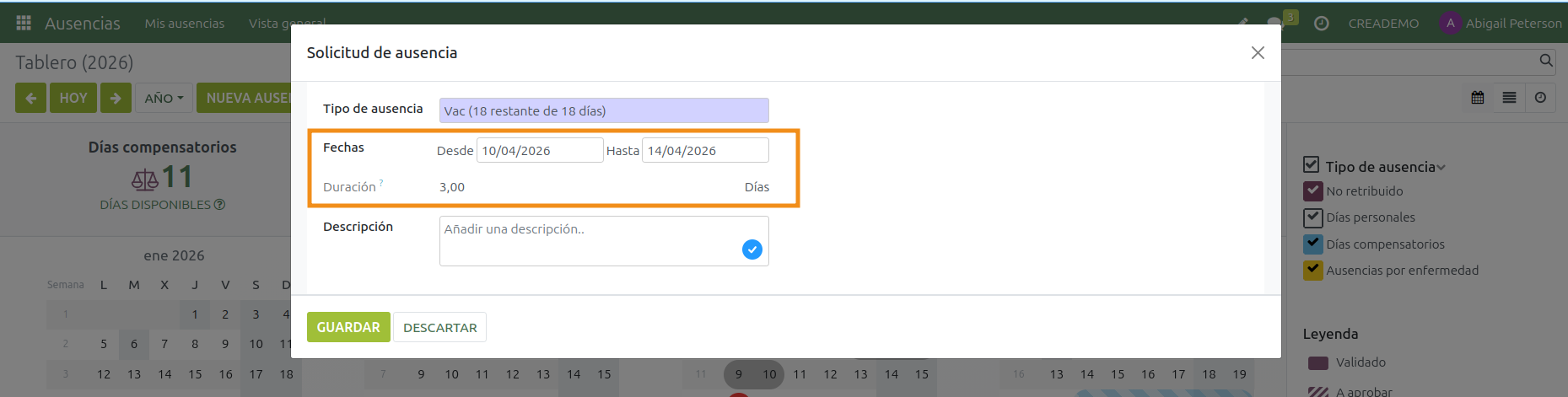
Task: Switch to activity clock view icon
Action: [x=1540, y=98]
